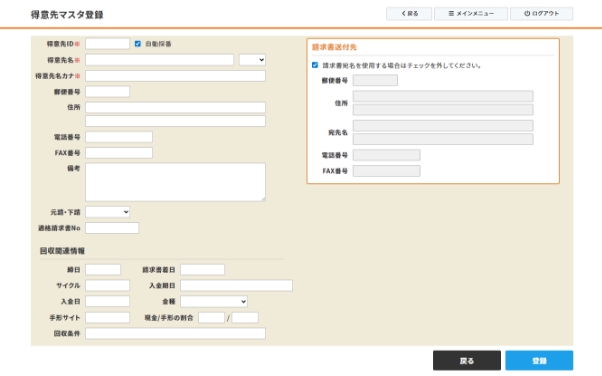Click the 回収関連情報 section heading

(62, 251)
